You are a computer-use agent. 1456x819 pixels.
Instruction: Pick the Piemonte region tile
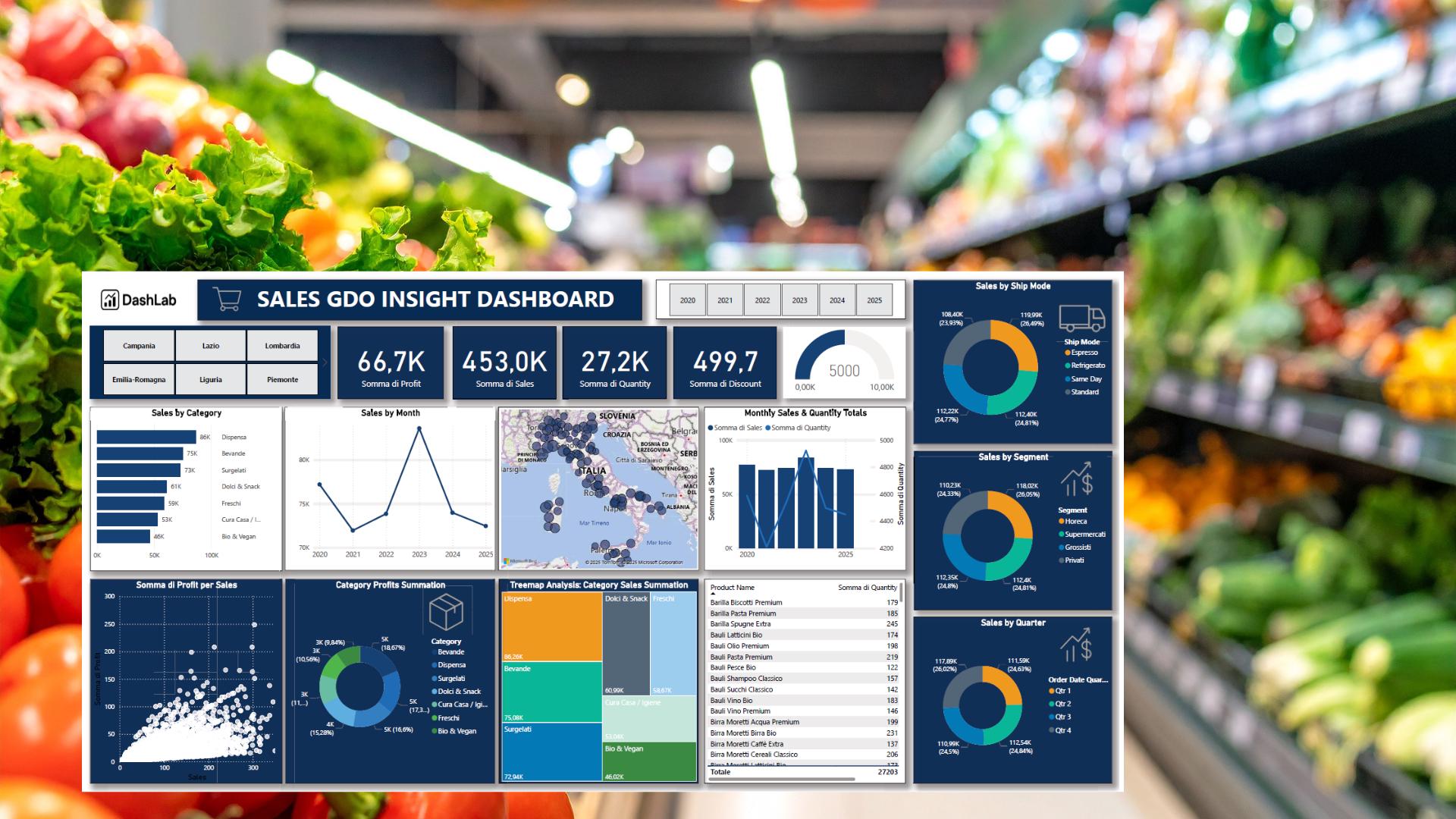282,379
